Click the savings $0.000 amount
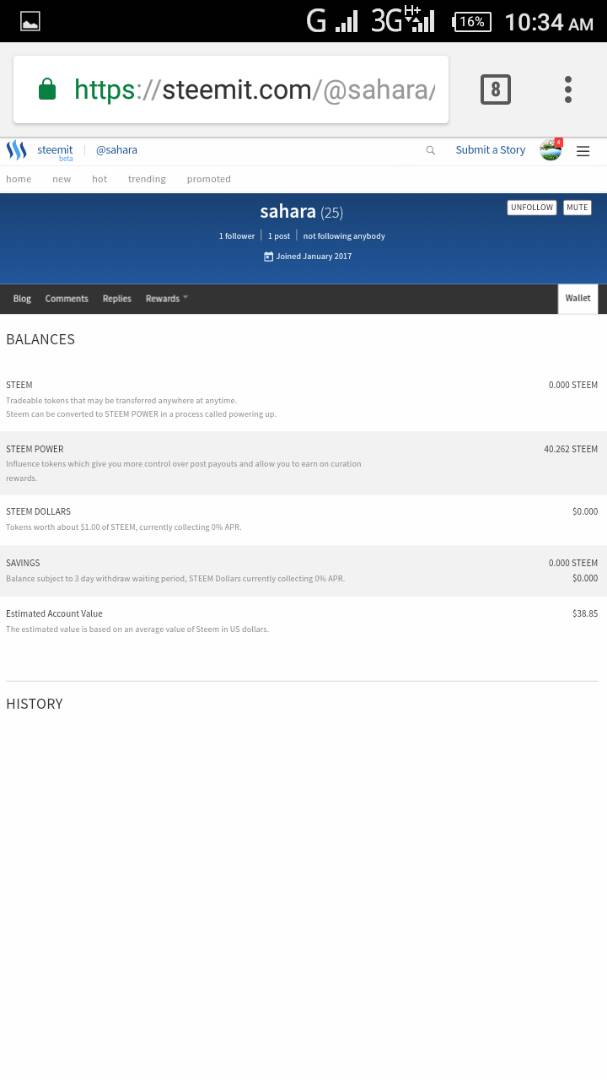 coord(585,579)
